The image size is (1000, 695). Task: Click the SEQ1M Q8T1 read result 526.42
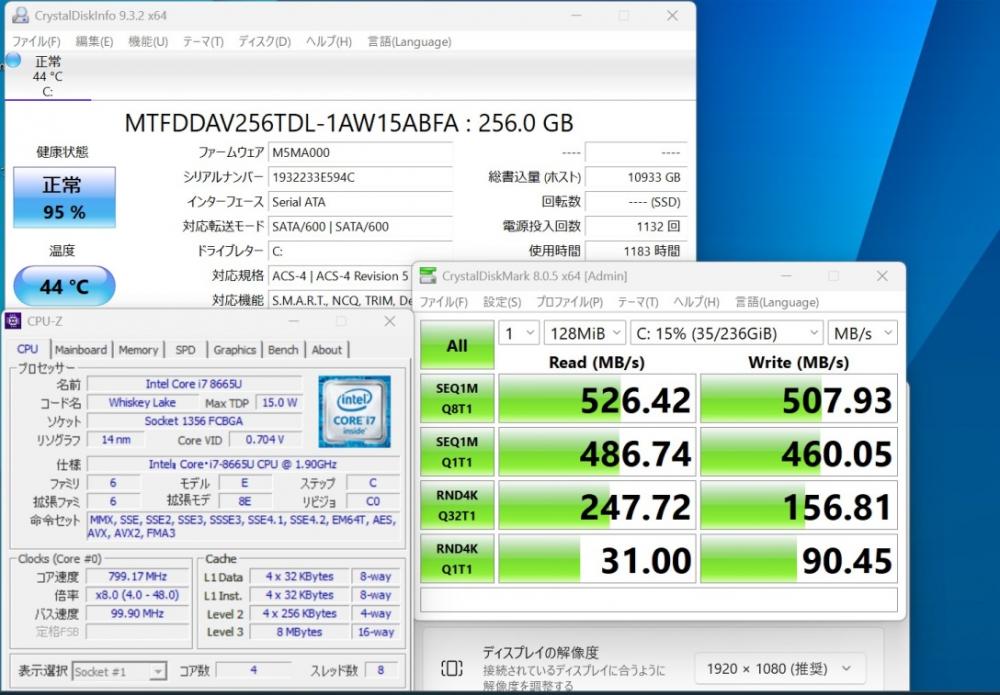(597, 399)
